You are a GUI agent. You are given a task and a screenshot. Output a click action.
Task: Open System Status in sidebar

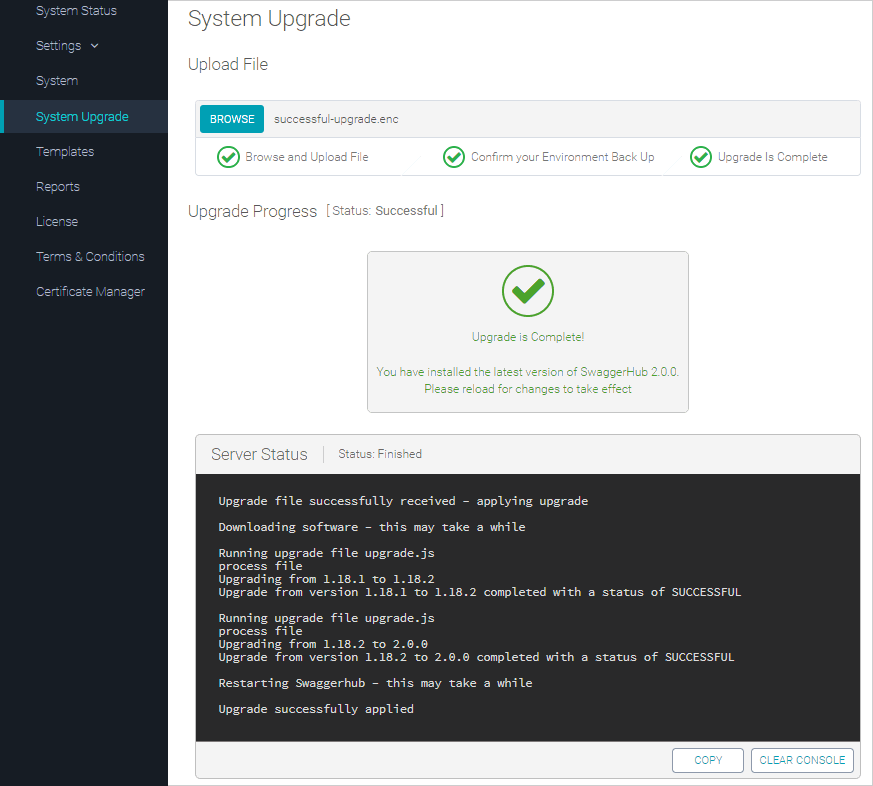[x=76, y=11]
